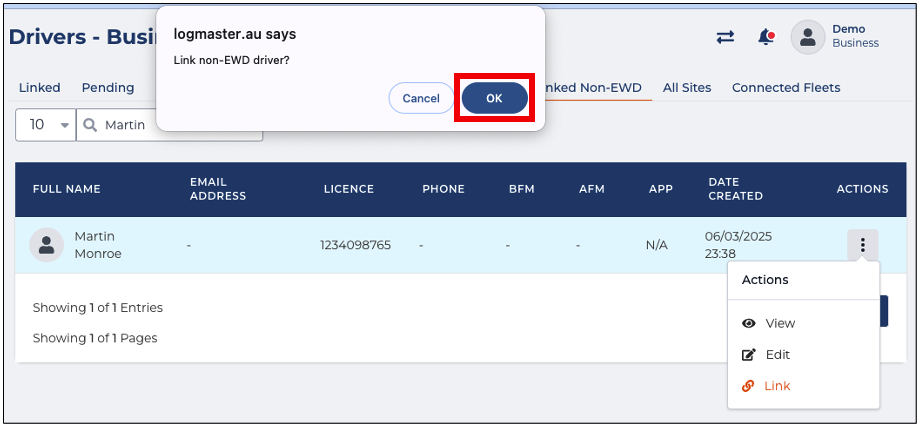Open the Demo Business user avatar
The width and height of the screenshot is (919, 427).
coord(808,37)
